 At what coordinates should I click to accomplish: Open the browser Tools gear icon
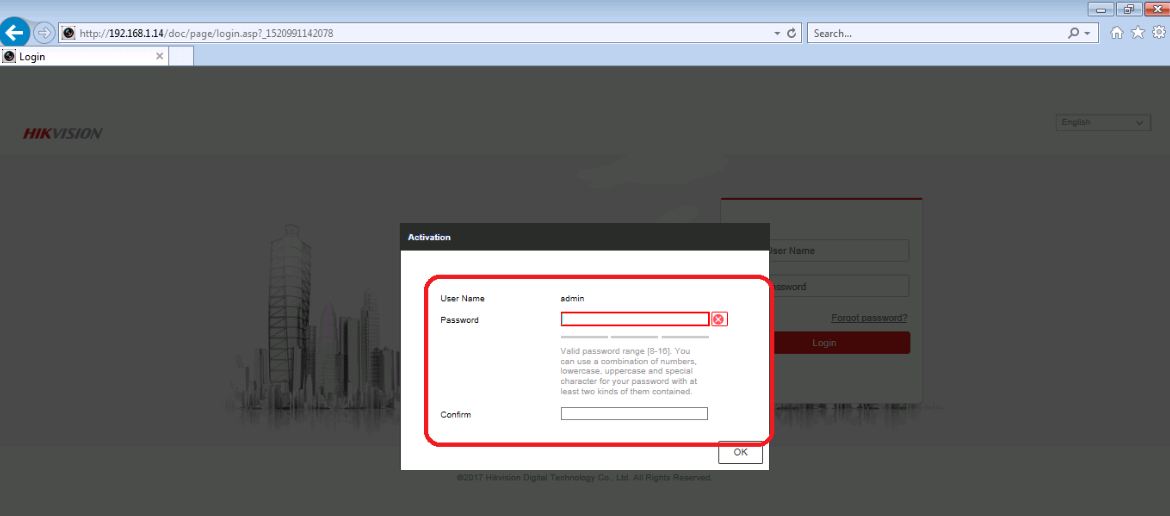[x=1159, y=33]
